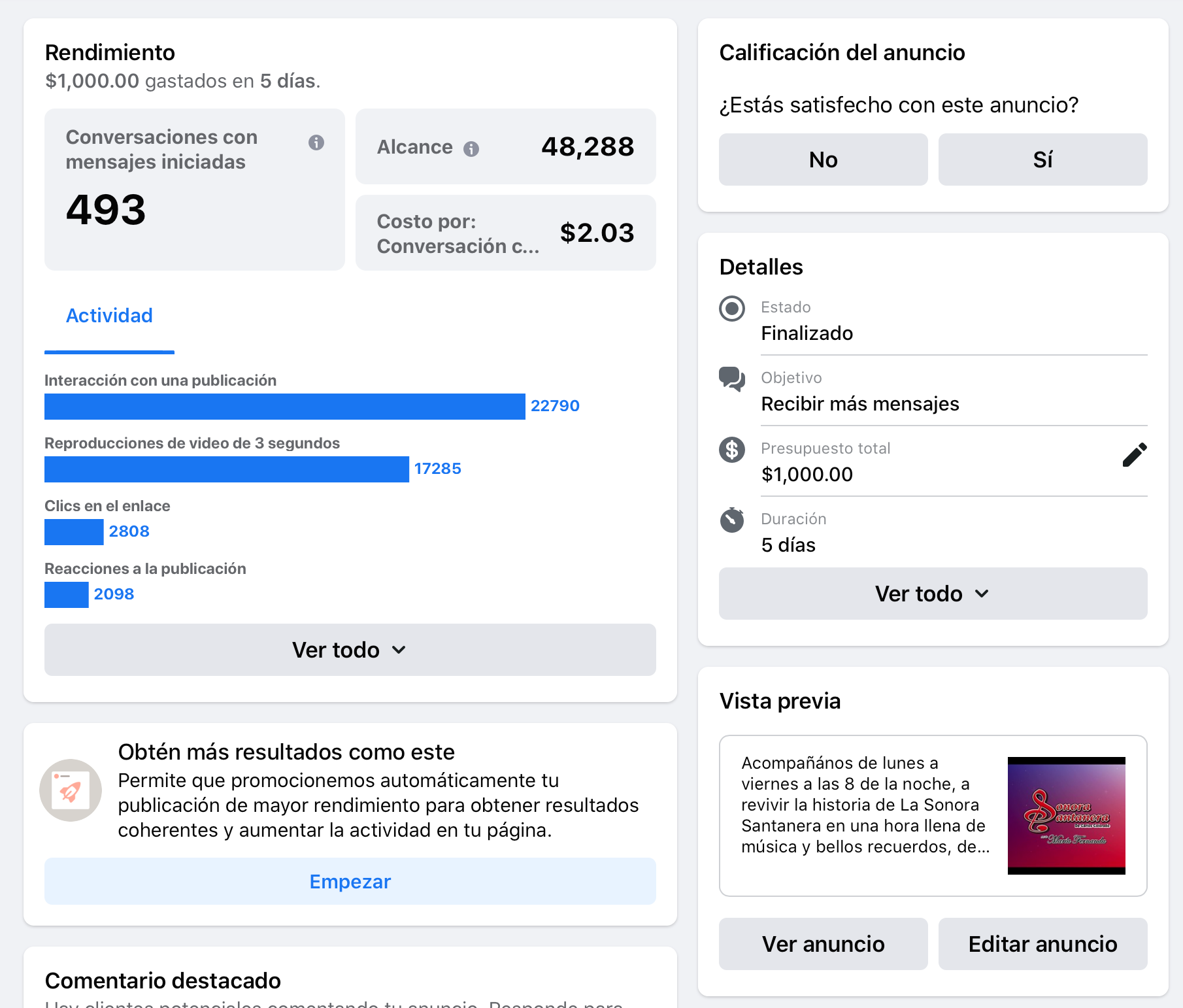Click the Interacción con una publicación bar

[285, 407]
